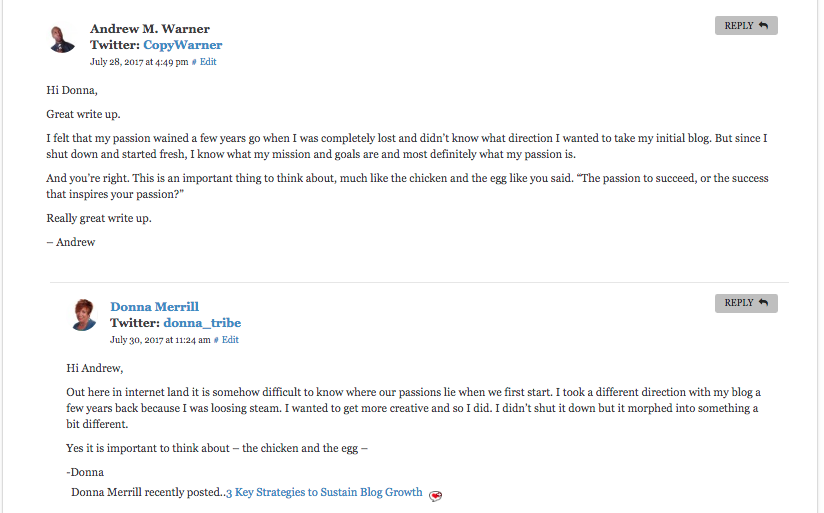
Task: Open the donna_tribe Twitter link
Action: (202, 323)
